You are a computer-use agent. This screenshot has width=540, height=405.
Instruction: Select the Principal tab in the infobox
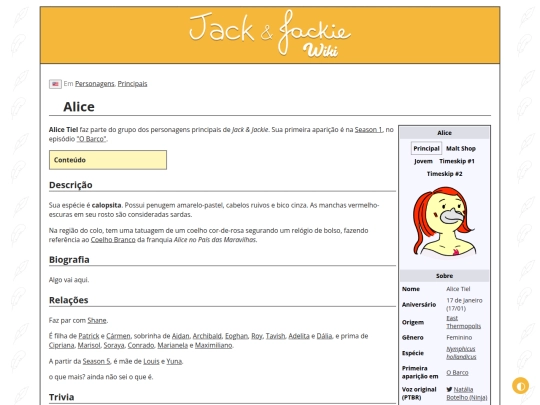[426, 148]
